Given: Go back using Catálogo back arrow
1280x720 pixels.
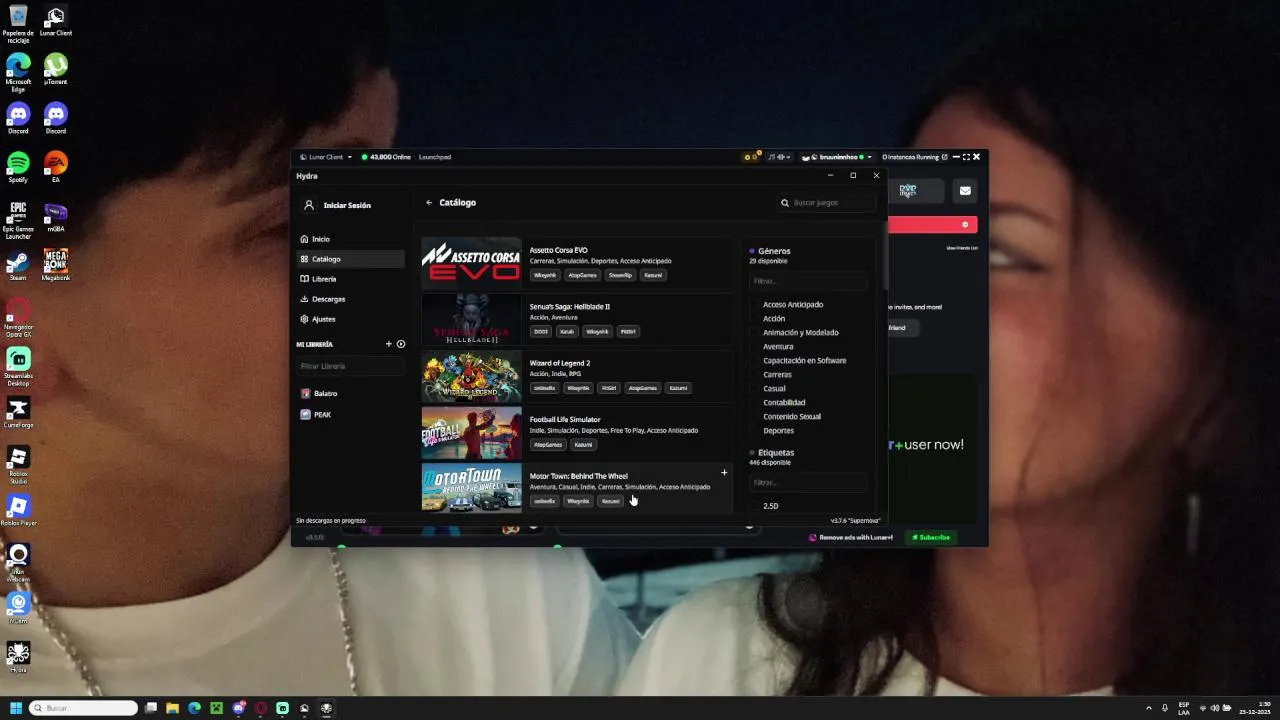Looking at the screenshot, I should coord(429,203).
